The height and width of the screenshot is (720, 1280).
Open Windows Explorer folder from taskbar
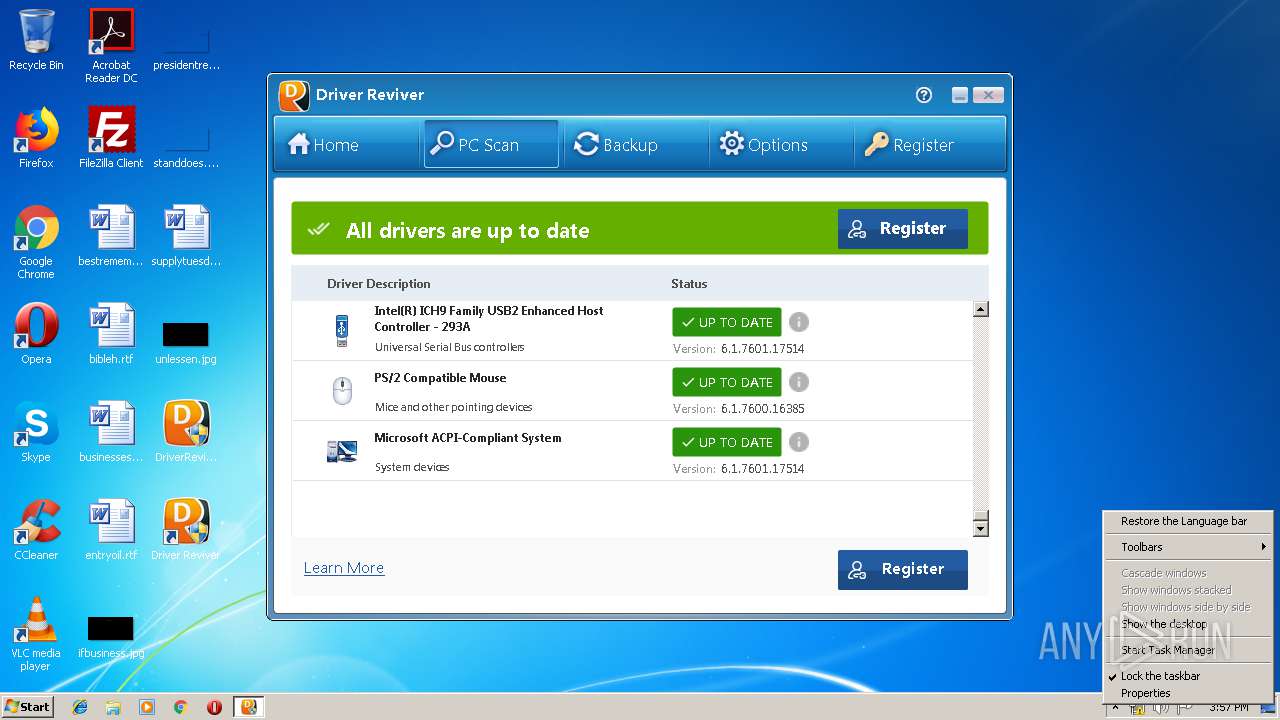(x=113, y=707)
